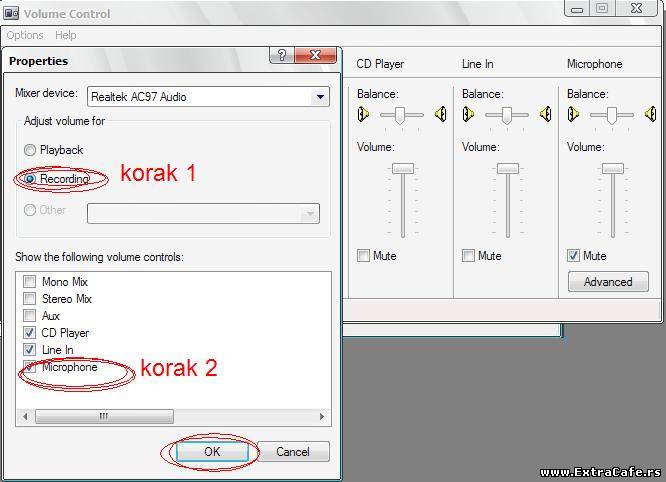Check the Aux volume control
This screenshot has width=666, height=482.
(29, 316)
